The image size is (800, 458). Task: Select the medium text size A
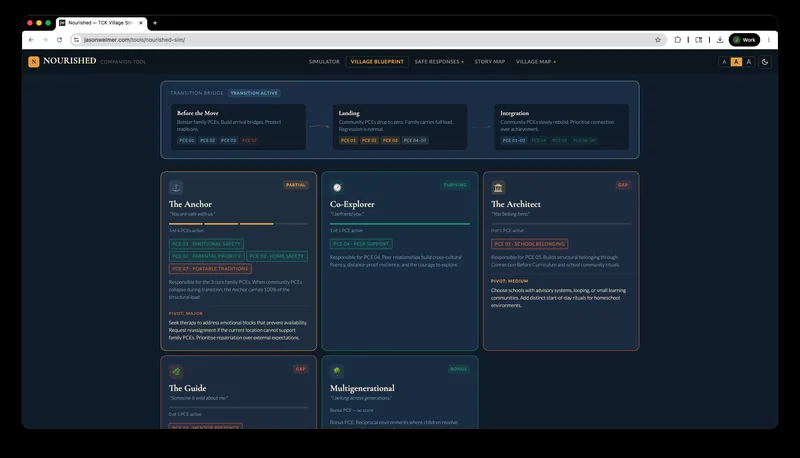(x=736, y=62)
